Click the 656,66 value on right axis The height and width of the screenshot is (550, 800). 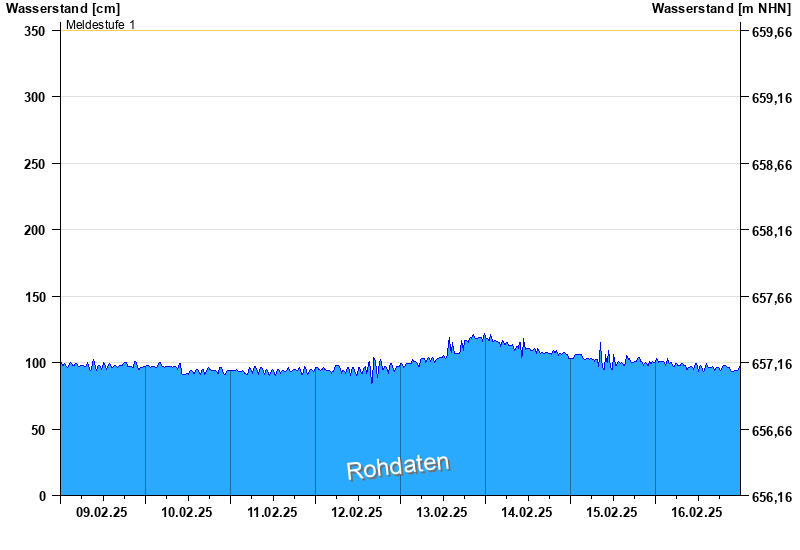click(x=772, y=431)
